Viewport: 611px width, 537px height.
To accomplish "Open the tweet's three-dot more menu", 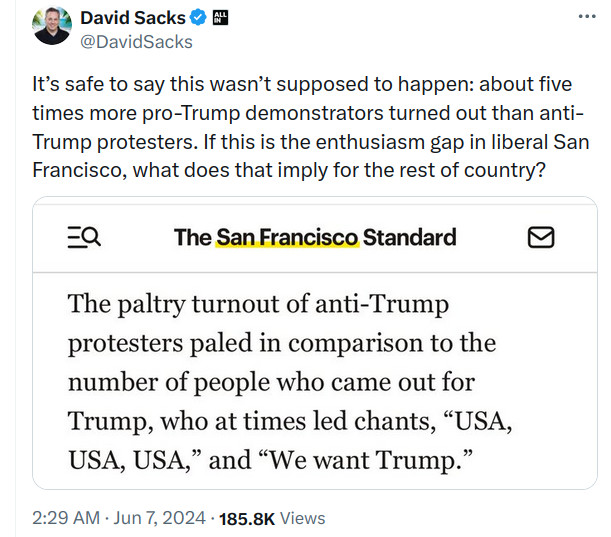I will (x=583, y=18).
